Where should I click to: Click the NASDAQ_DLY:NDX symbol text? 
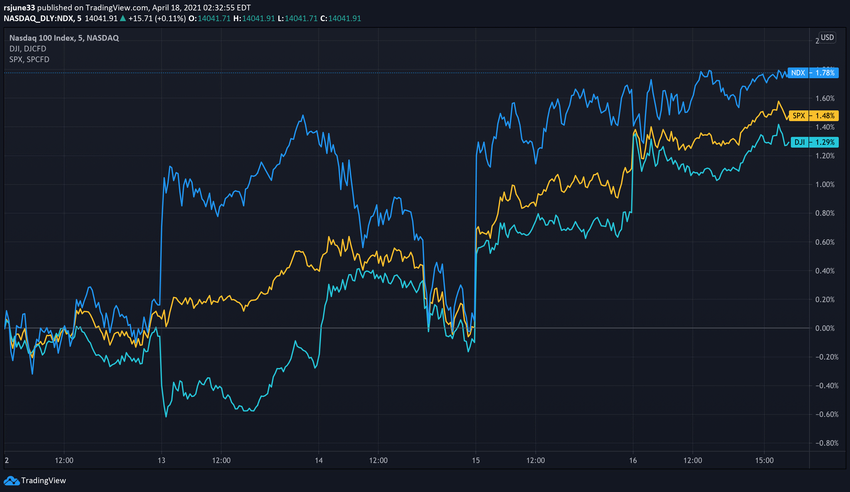pyautogui.click(x=38, y=18)
